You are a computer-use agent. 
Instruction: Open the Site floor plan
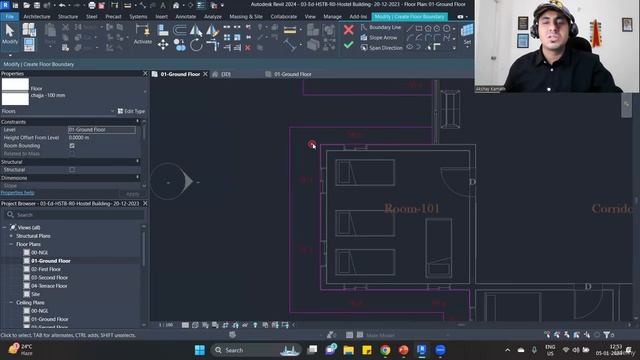coord(36,294)
